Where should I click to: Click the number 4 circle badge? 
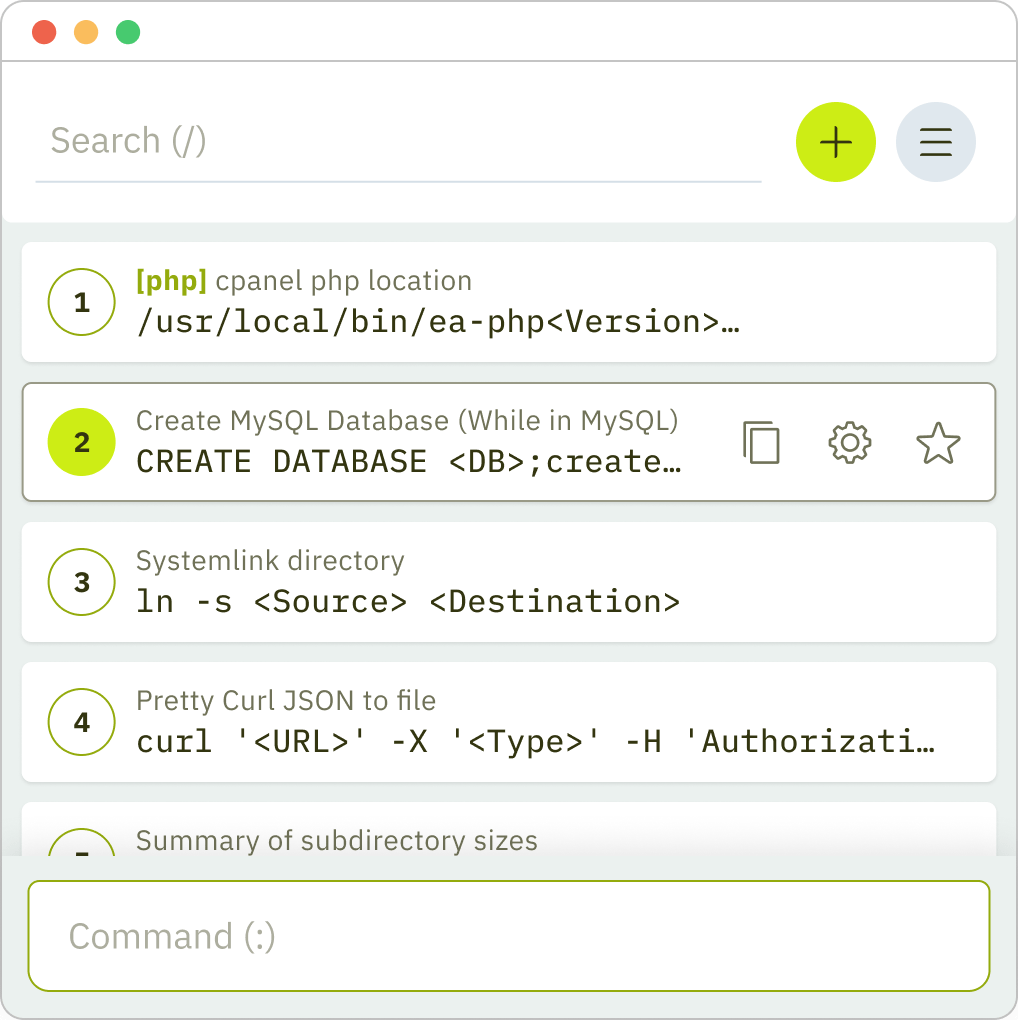pyautogui.click(x=82, y=722)
